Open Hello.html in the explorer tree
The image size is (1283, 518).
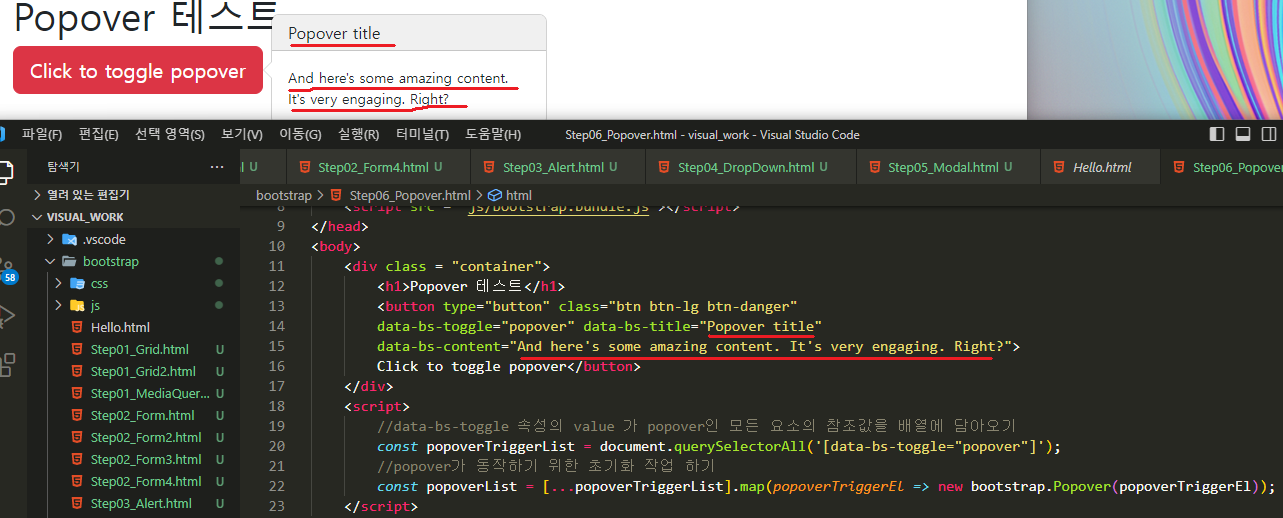click(x=120, y=327)
